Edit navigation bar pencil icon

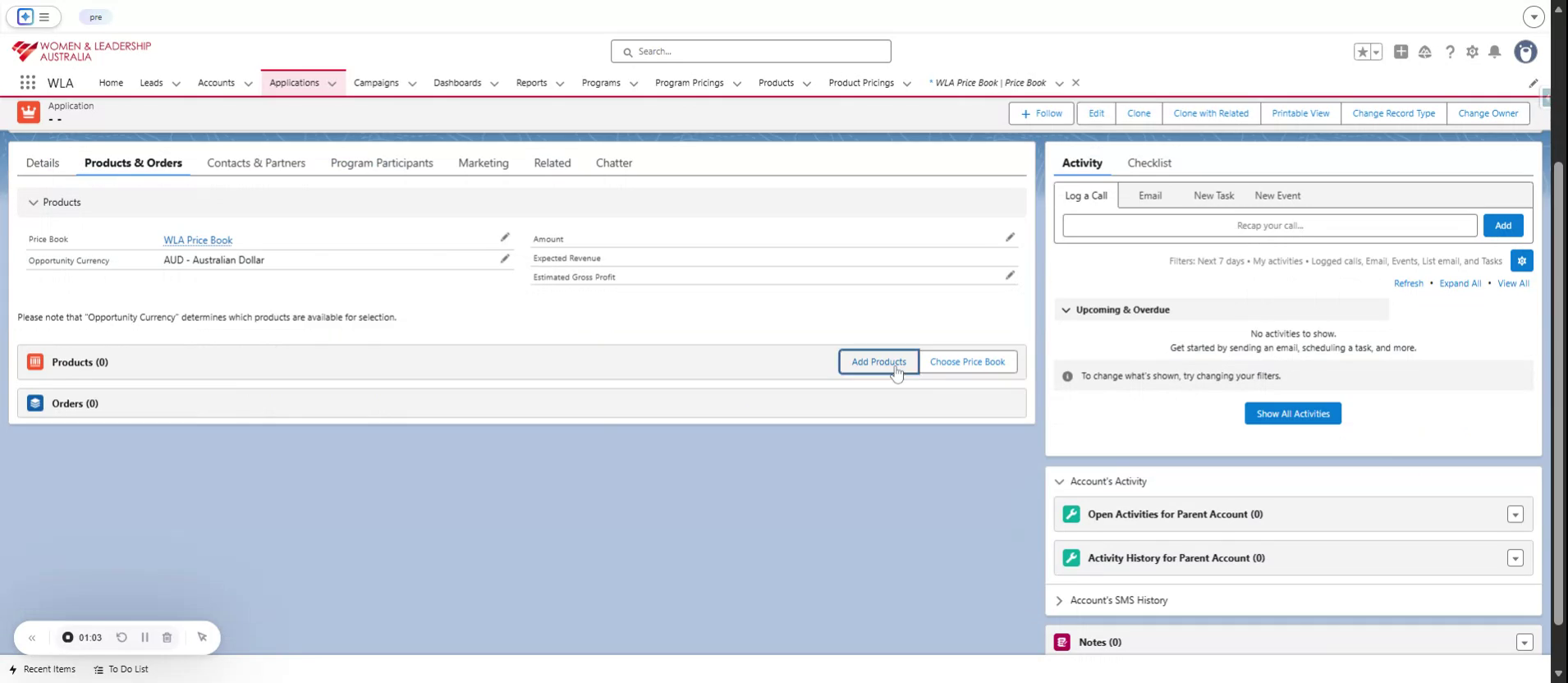[x=1533, y=83]
